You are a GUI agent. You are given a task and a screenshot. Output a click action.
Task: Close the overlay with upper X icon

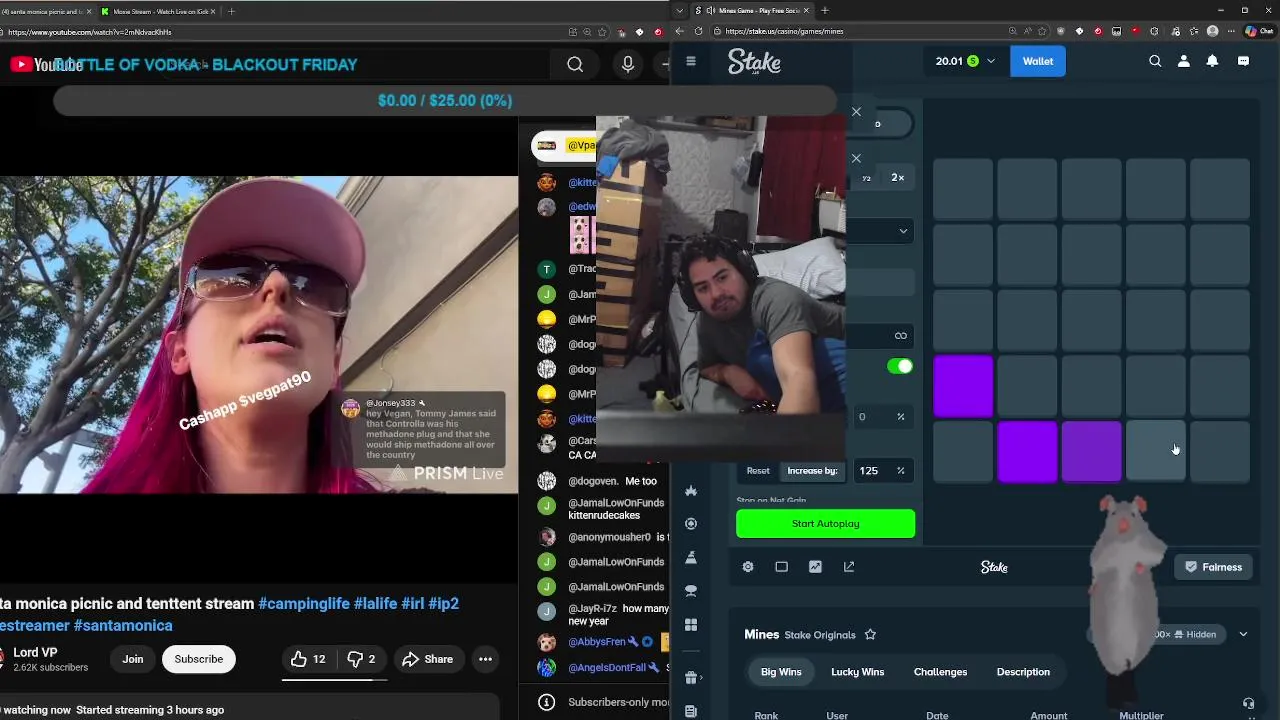[856, 112]
